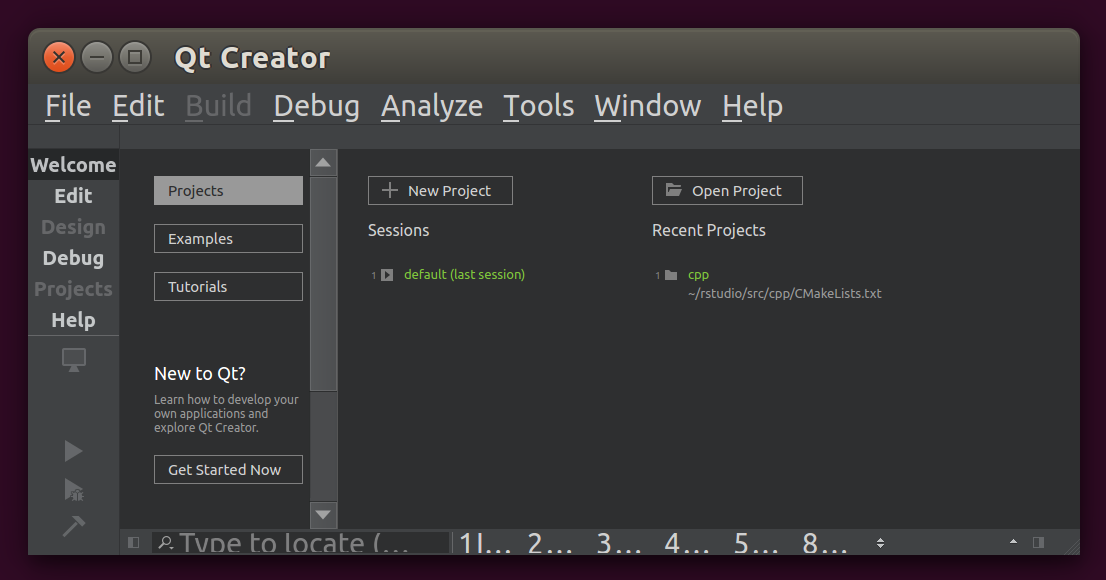Click the Run play icon
The width and height of the screenshot is (1106, 580).
point(73,451)
